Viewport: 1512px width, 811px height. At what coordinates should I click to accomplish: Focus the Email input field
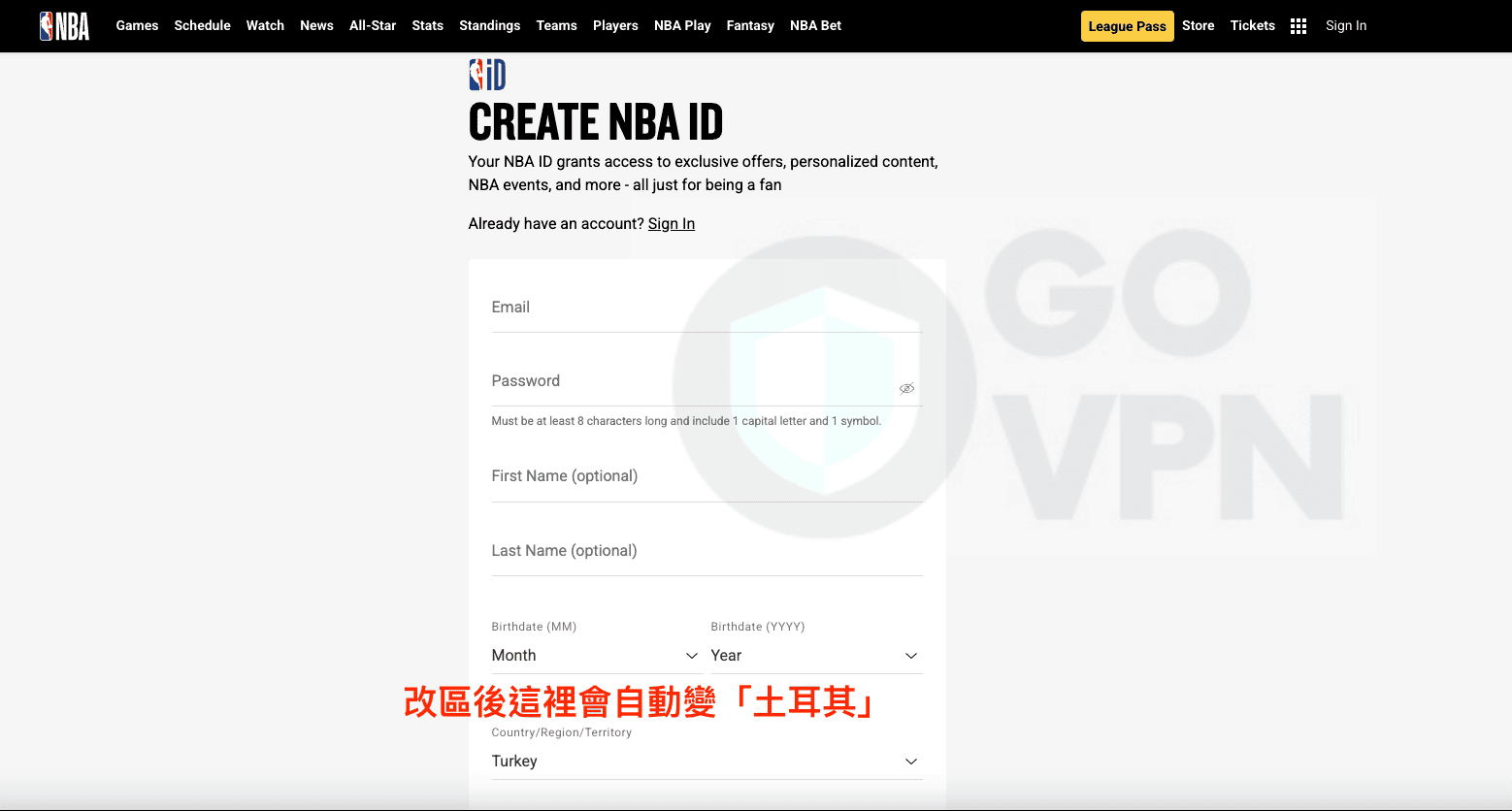(x=707, y=308)
